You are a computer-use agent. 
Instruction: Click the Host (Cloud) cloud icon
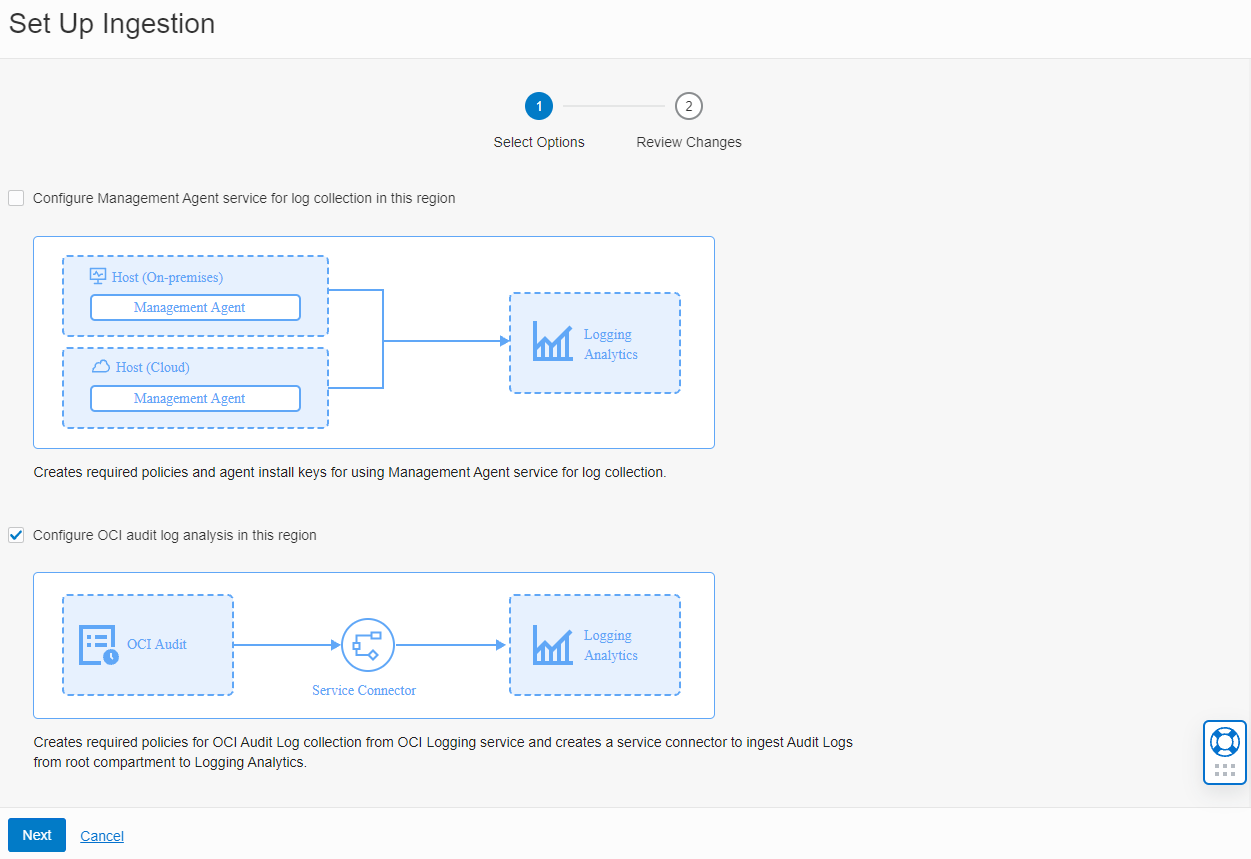pos(101,367)
